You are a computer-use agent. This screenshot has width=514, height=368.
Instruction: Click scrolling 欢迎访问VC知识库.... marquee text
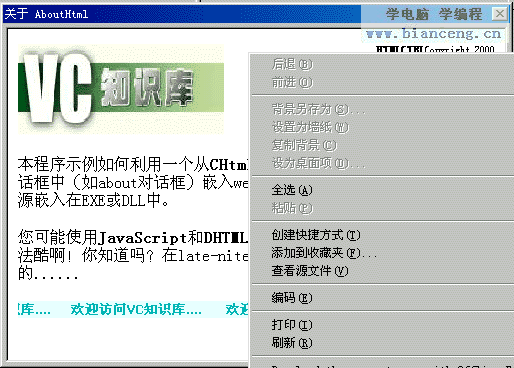coord(136,309)
